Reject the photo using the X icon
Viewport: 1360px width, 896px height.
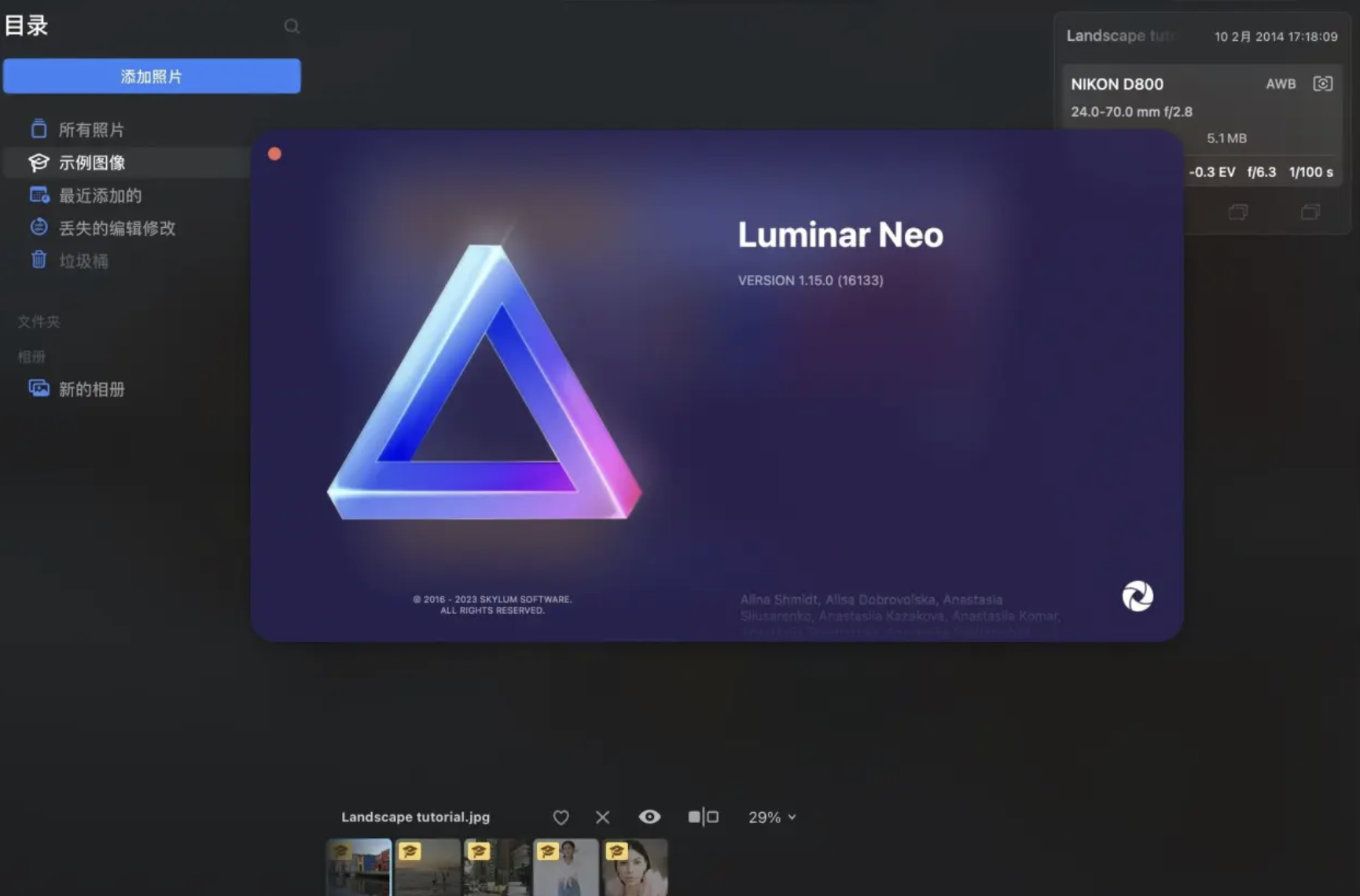point(602,817)
